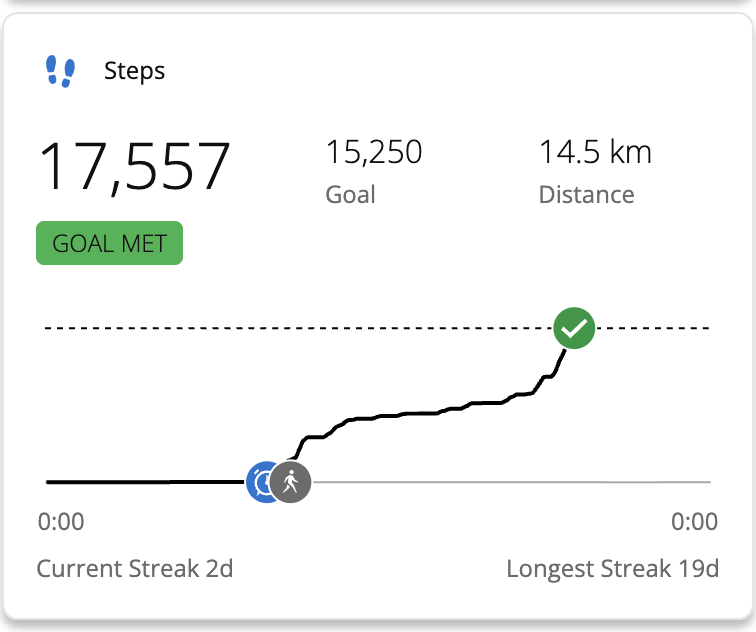Click the Distance label
The image size is (756, 632).
tap(586, 194)
